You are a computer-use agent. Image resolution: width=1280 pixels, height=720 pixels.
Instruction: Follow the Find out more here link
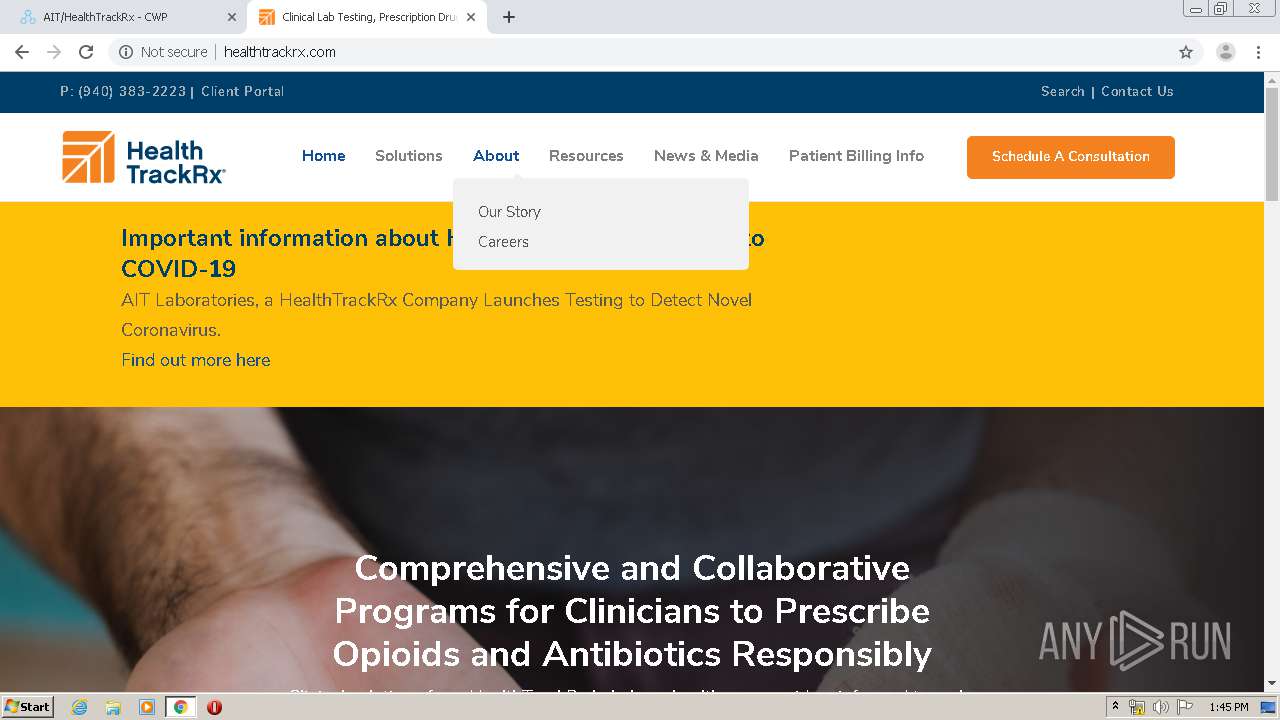tap(196, 360)
